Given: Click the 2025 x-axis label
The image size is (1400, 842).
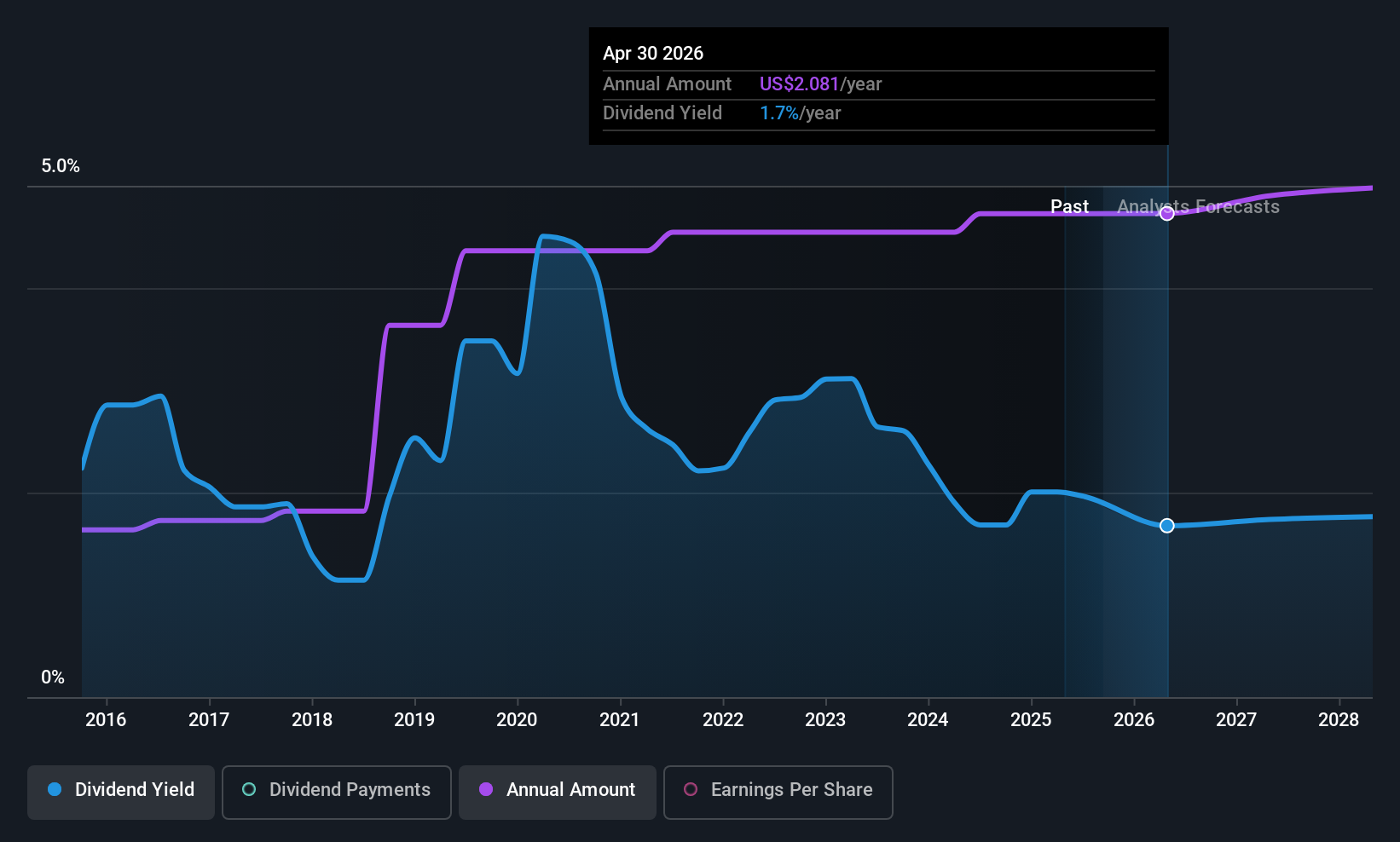Looking at the screenshot, I should pos(1031,720).
